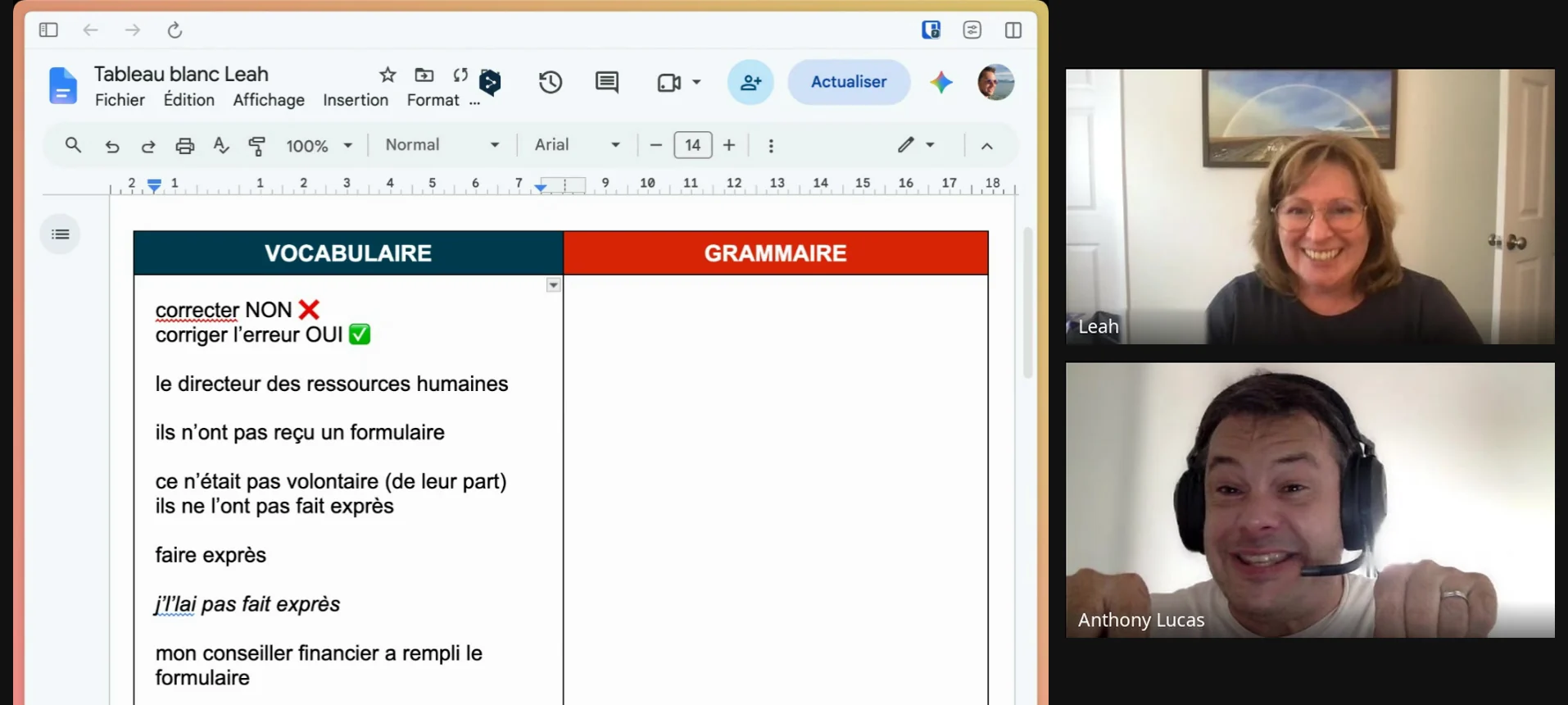Toggle the browser sidebar icon
Screen dimensions: 1568x705
pyautogui.click(x=48, y=30)
